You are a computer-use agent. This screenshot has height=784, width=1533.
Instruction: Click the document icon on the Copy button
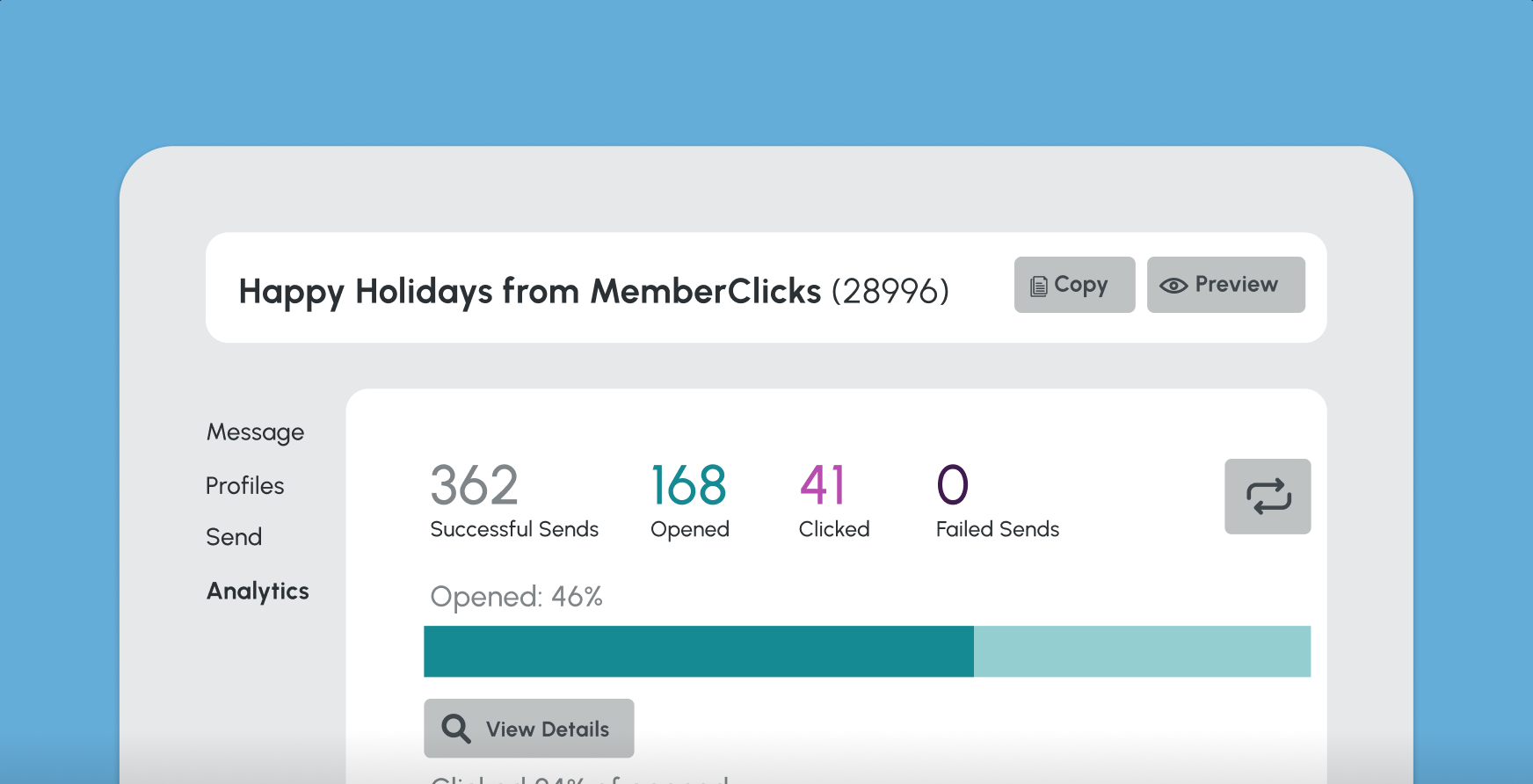pos(1038,287)
